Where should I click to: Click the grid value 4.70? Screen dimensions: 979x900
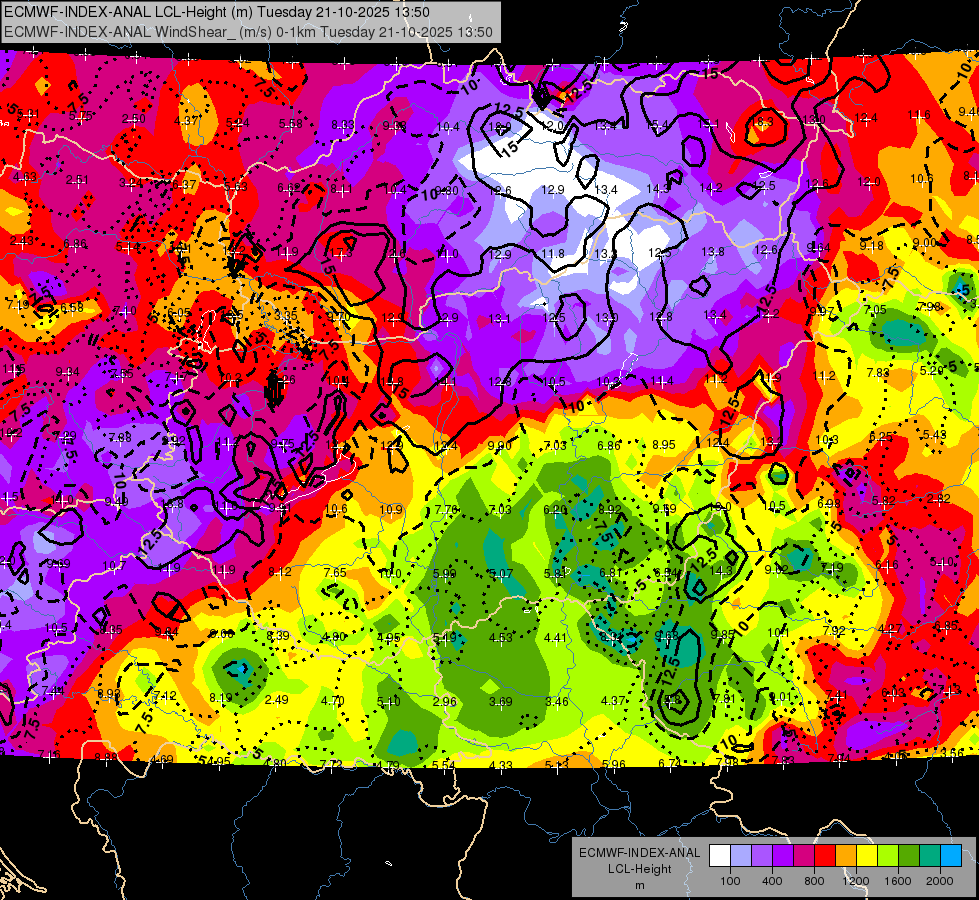333,700
